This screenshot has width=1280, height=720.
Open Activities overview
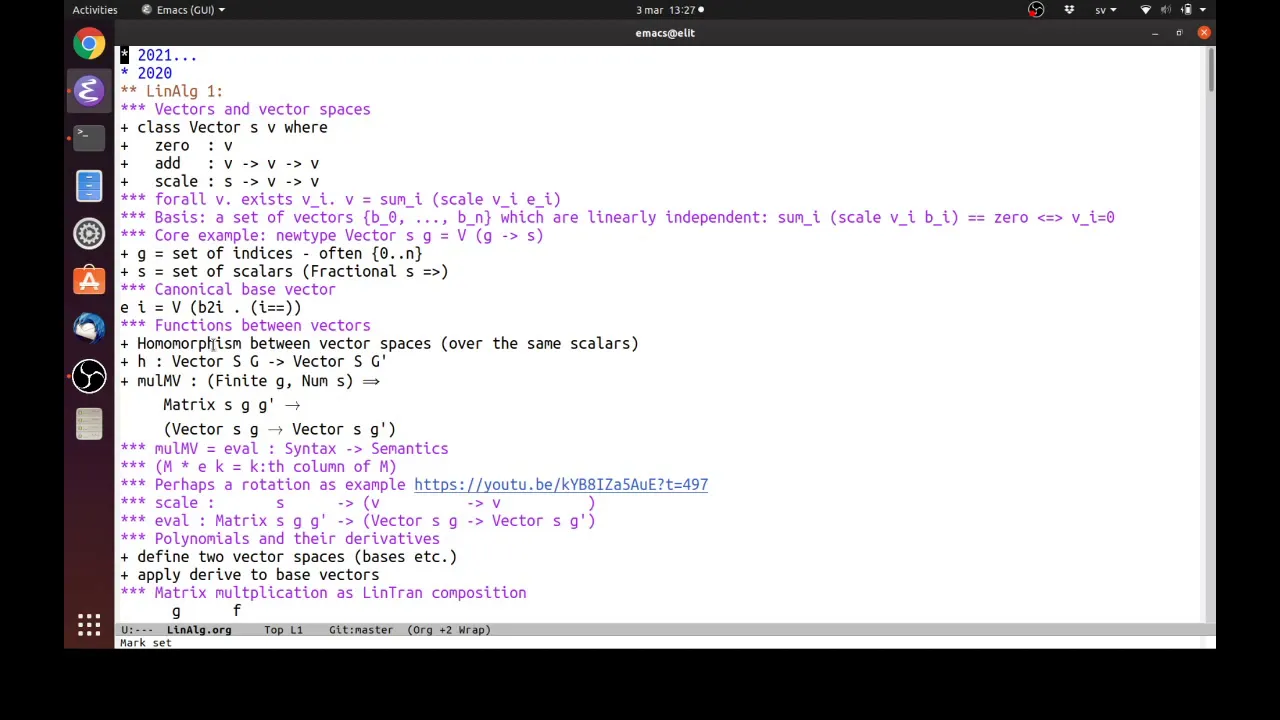pos(95,10)
